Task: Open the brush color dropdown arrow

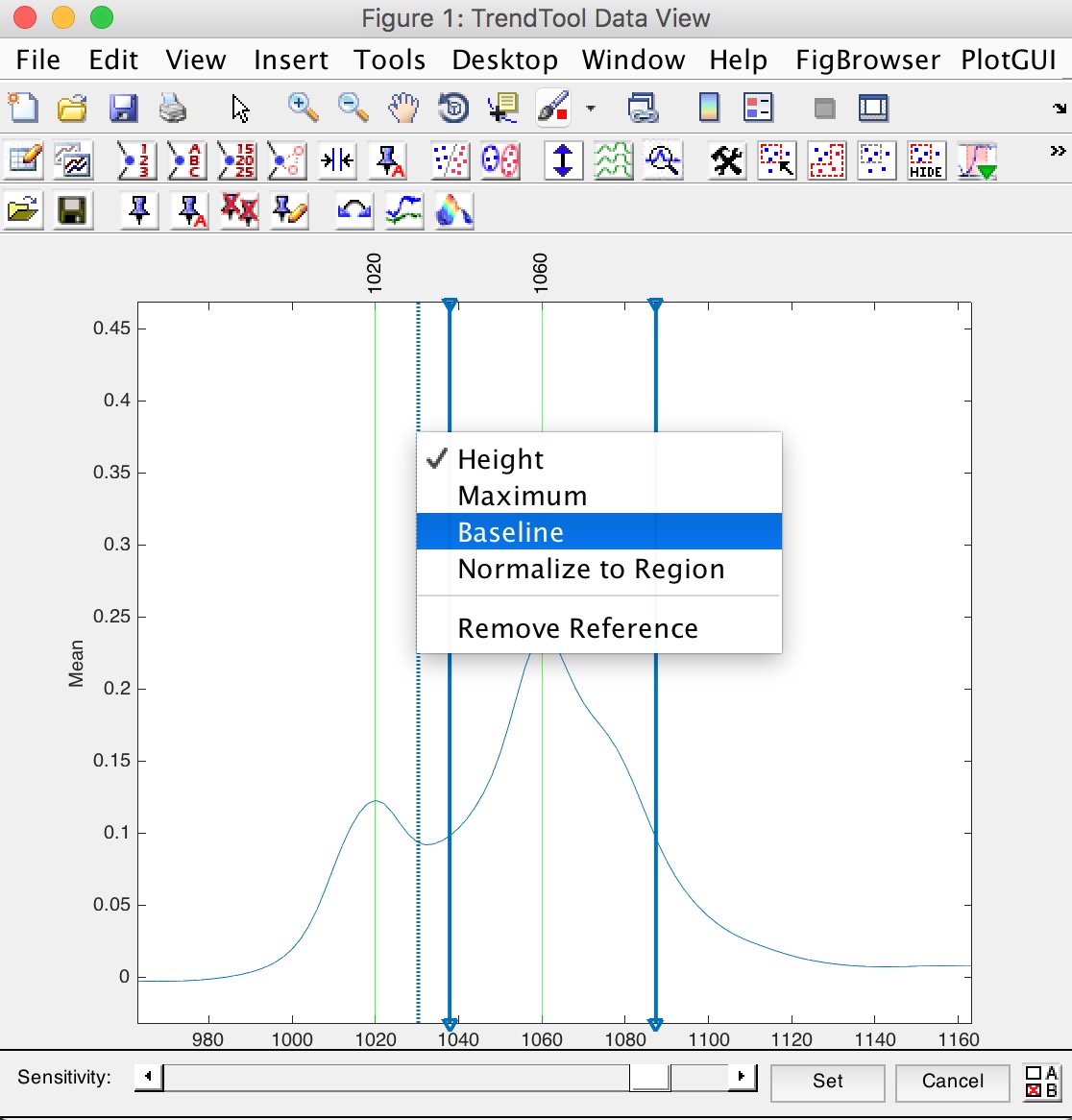Action: (590, 109)
